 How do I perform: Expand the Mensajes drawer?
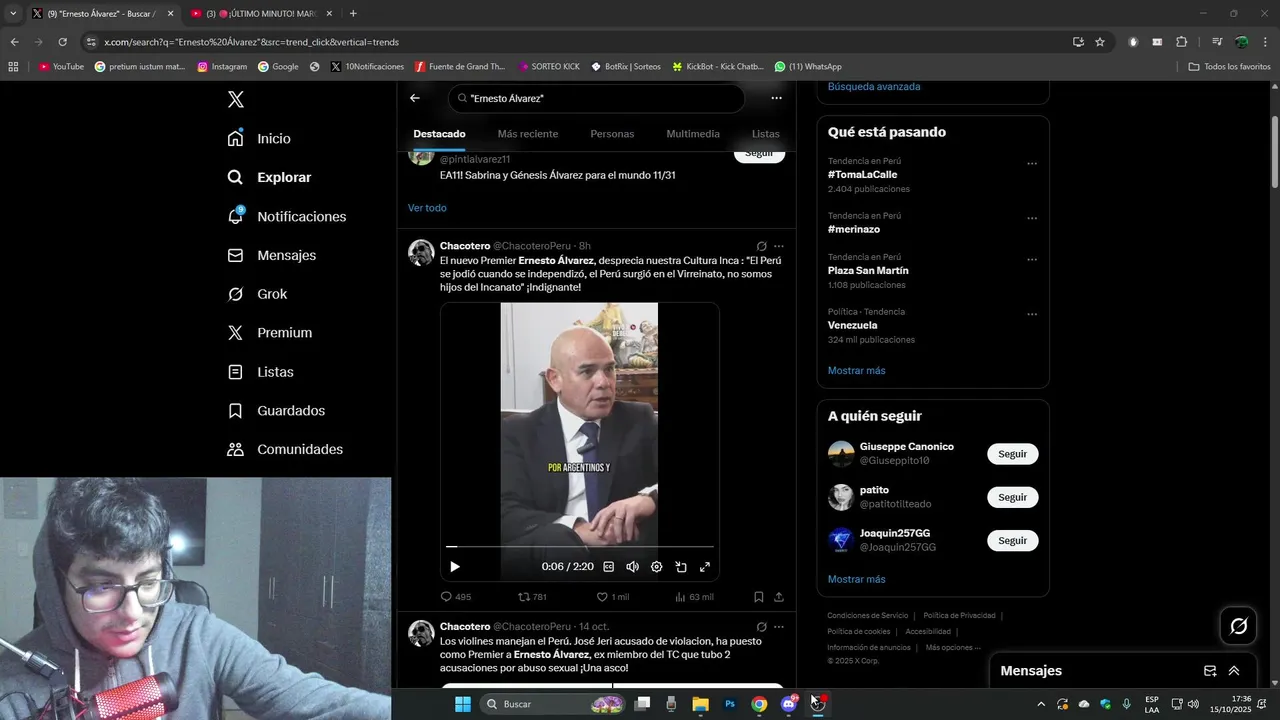[1234, 671]
